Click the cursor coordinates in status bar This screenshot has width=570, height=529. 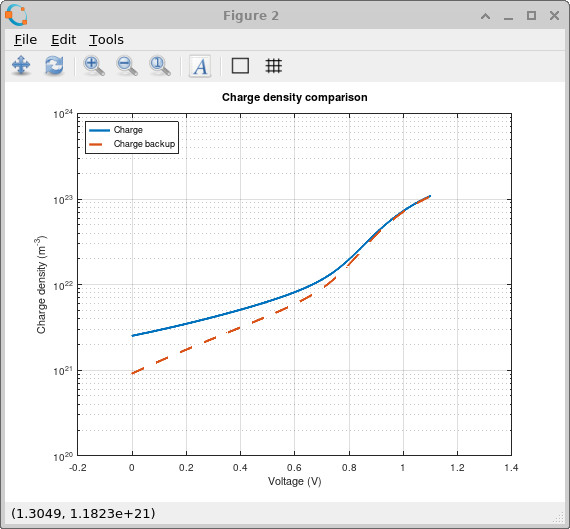tap(83, 514)
